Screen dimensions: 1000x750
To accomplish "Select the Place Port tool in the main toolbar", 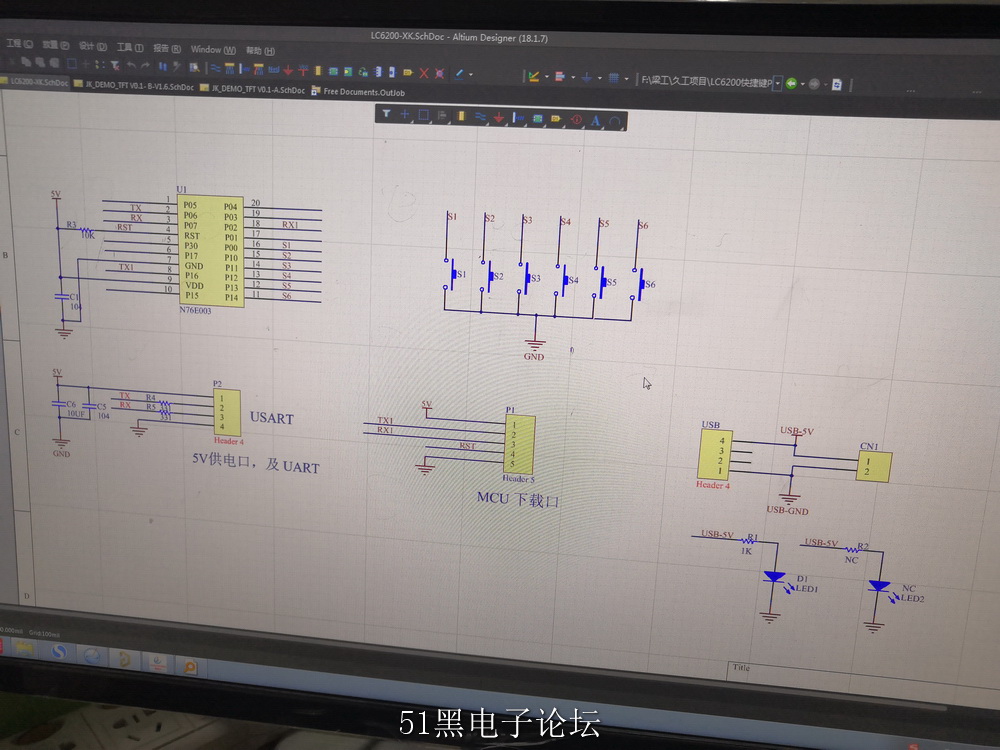I will point(408,73).
